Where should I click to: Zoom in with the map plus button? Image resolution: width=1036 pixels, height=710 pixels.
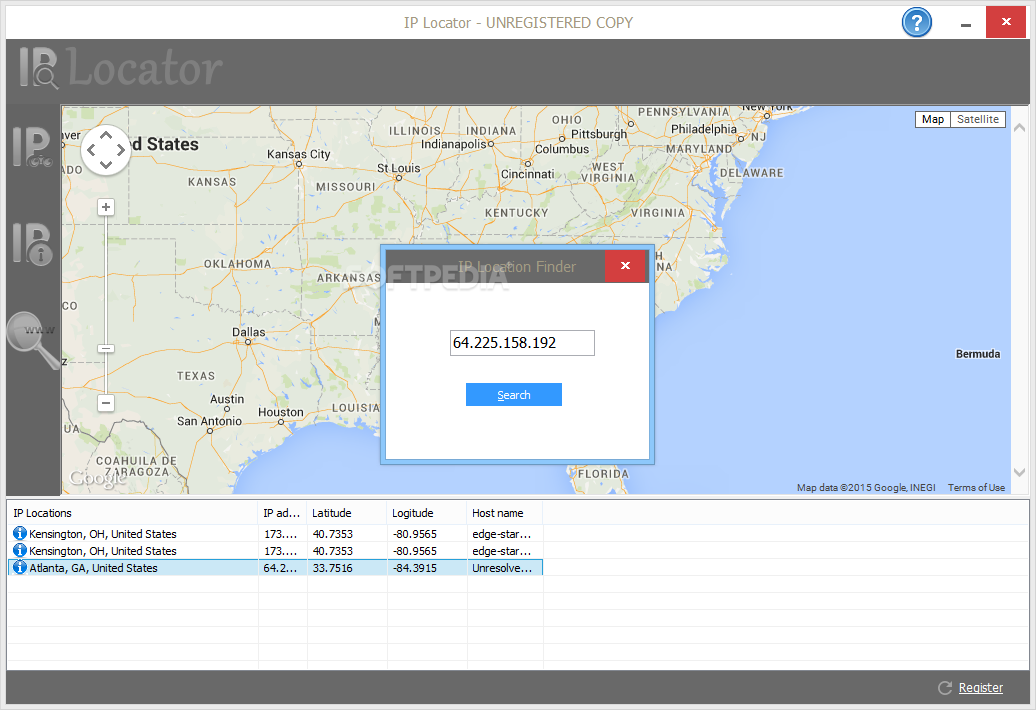tap(106, 207)
